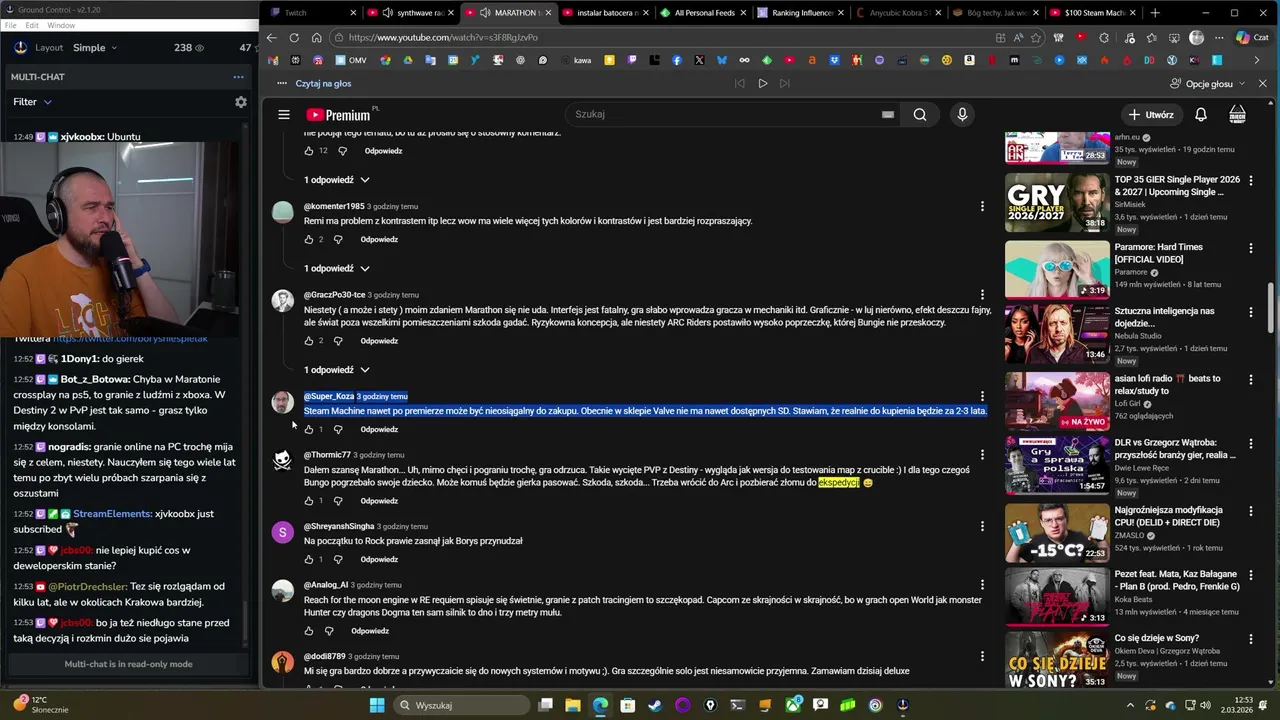
Task: Open options for Paramore Hard Times video
Action: (1250, 247)
